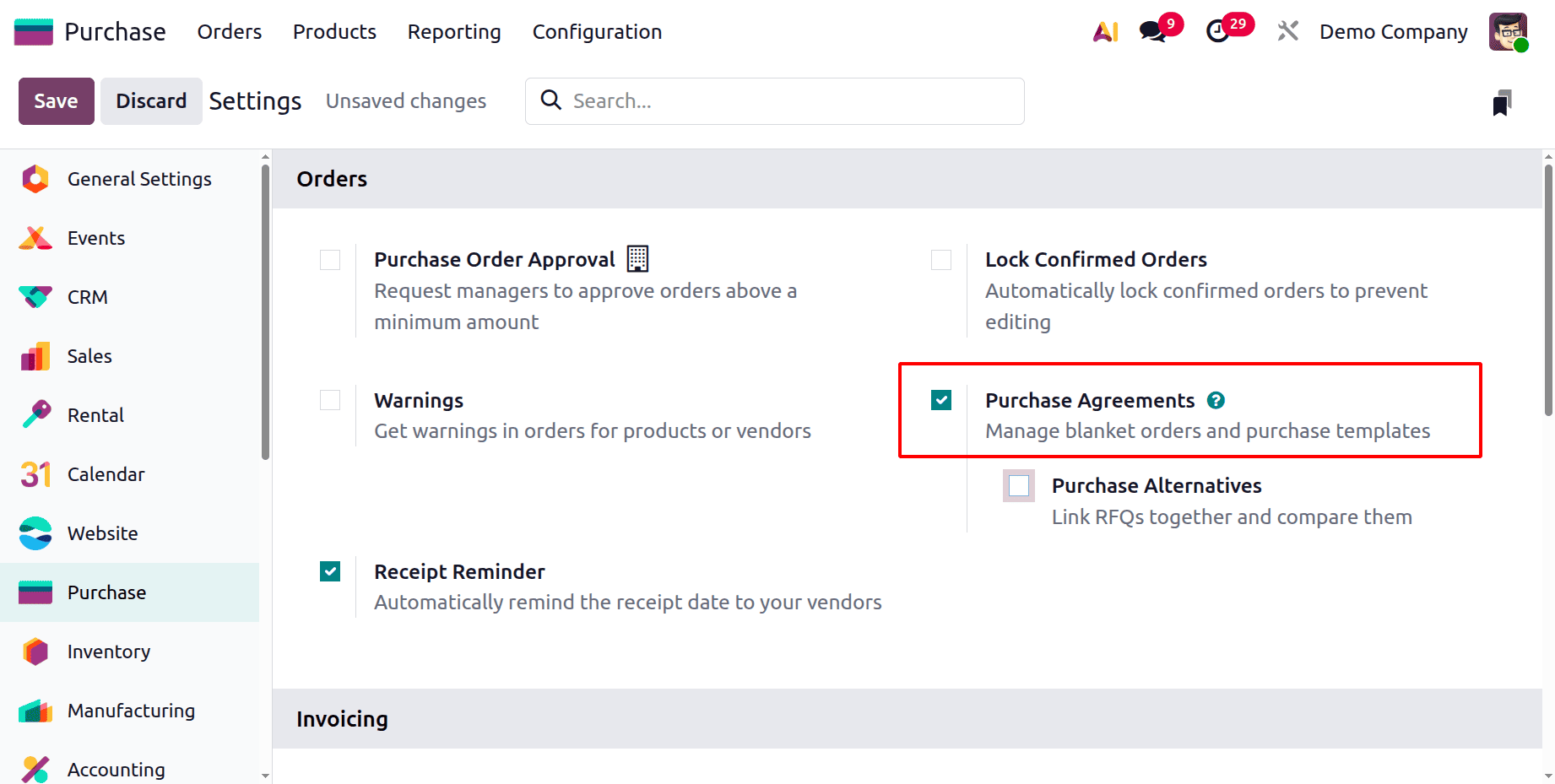
Task: Open the Orders menu
Action: 229,31
